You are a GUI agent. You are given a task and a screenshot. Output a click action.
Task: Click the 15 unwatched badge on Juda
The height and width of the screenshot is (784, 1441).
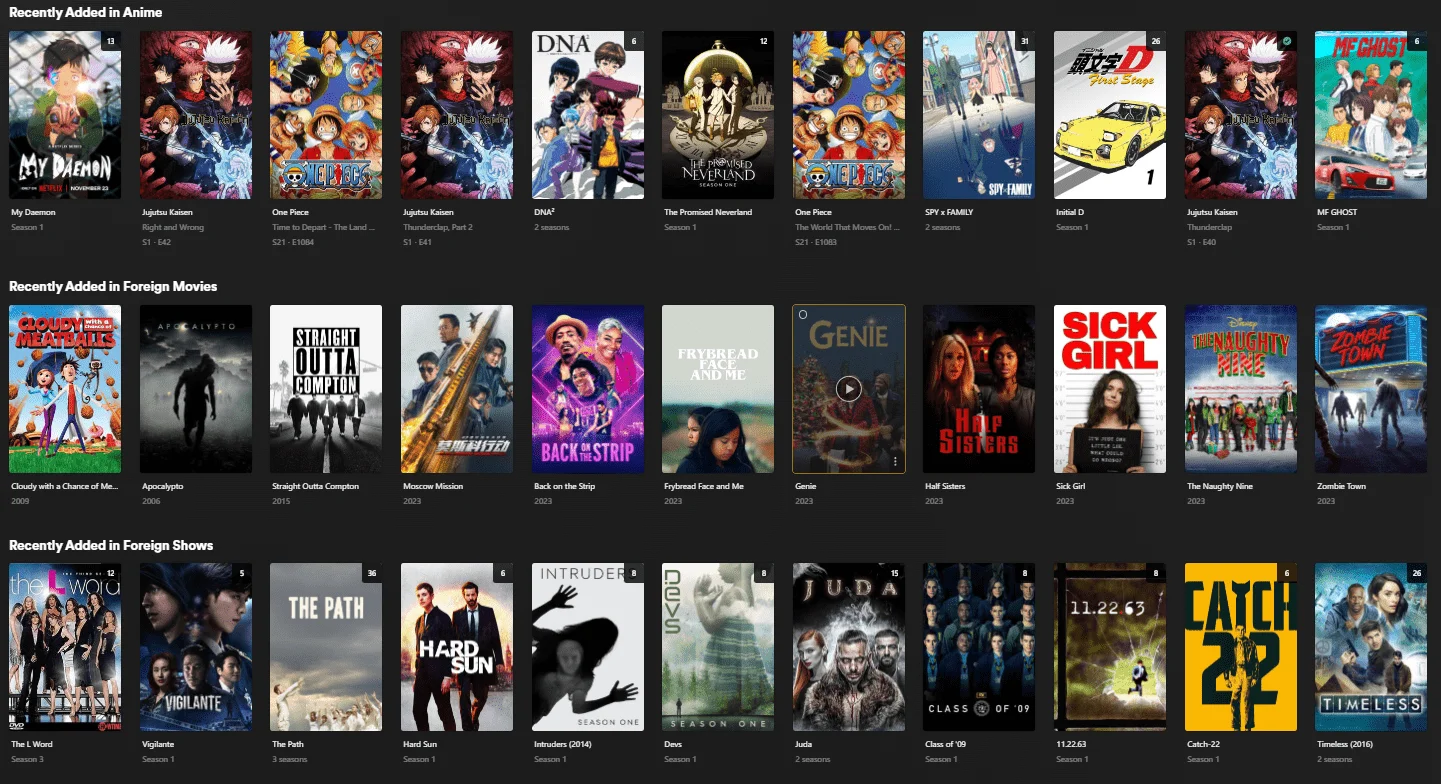coord(895,573)
